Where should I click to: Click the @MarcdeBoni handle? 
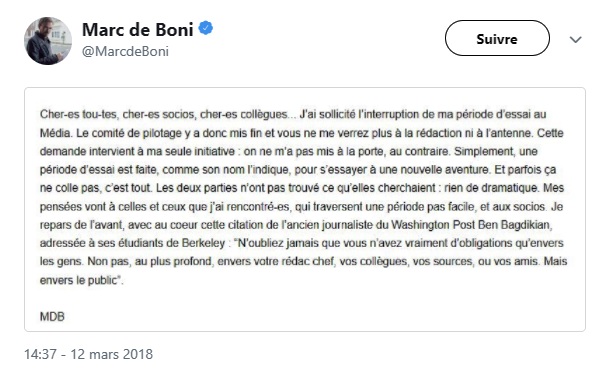(125, 52)
